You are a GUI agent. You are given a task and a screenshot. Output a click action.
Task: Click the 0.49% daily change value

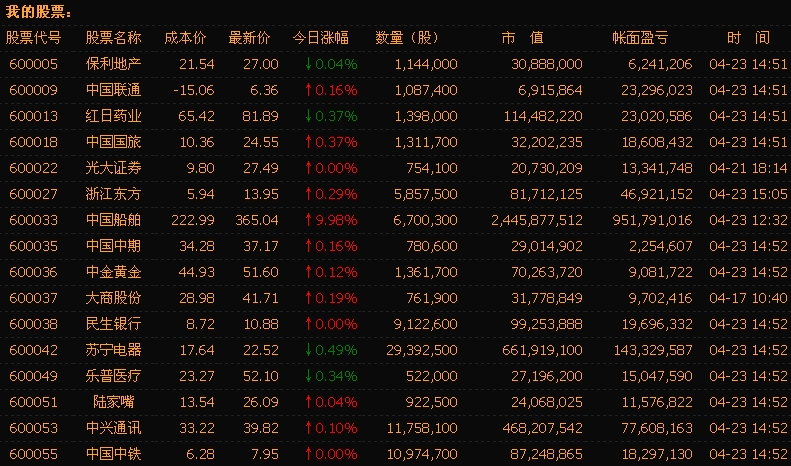coord(336,350)
